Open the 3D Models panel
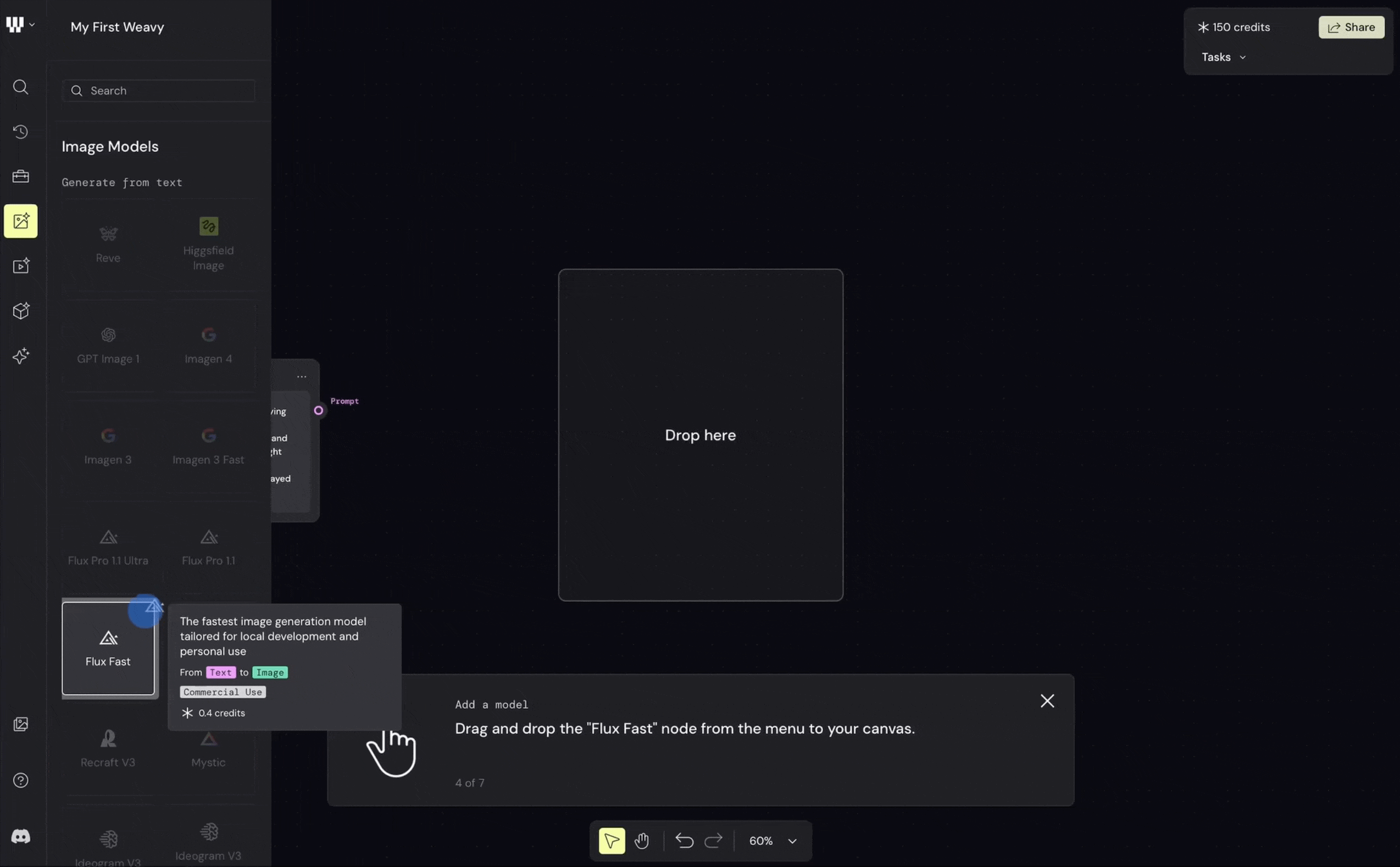This screenshot has height=867, width=1400. pyautogui.click(x=21, y=311)
